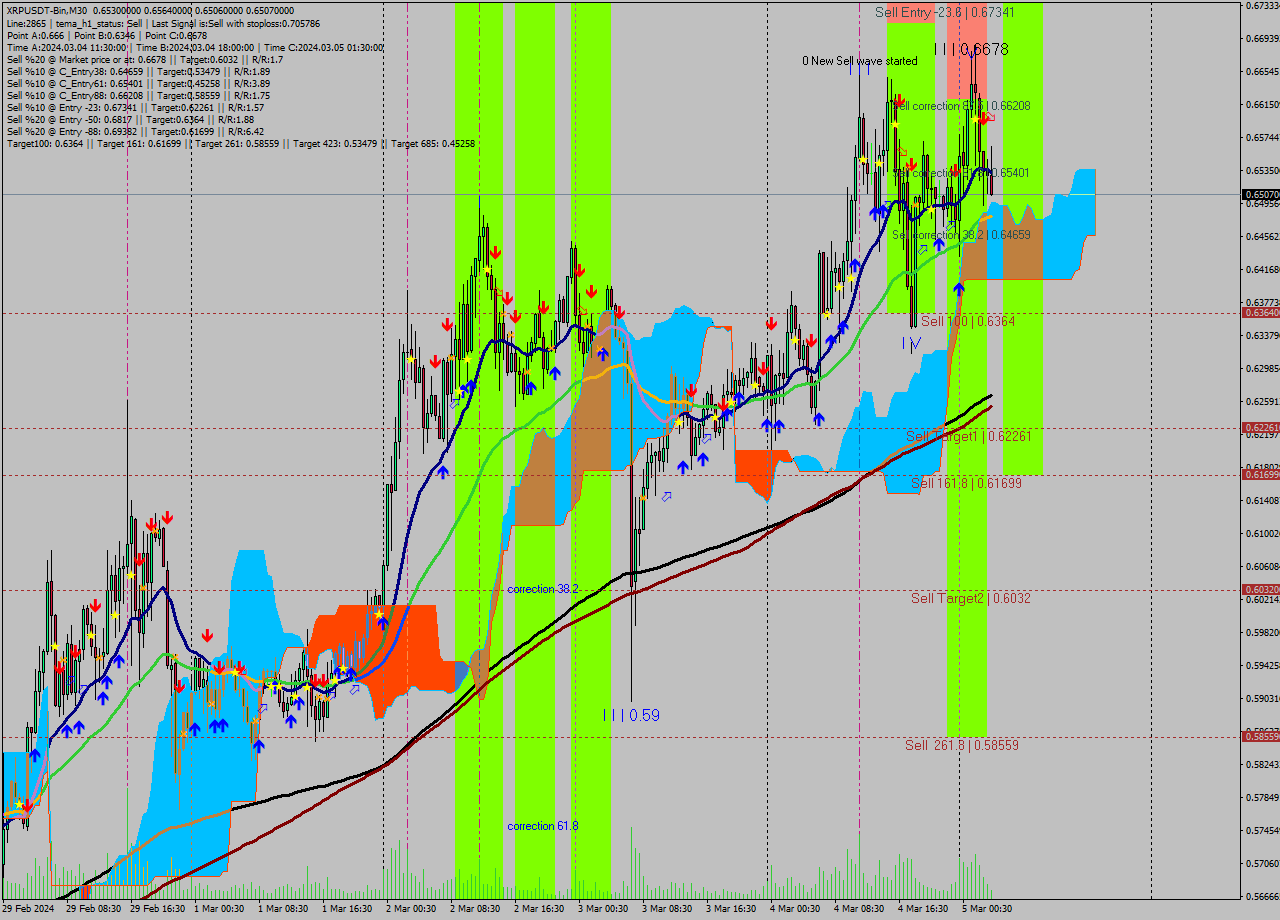Screen dimensions: 1280x920
Task: Click the '2 Mar 16:30' time axis label
Action: 541,909
